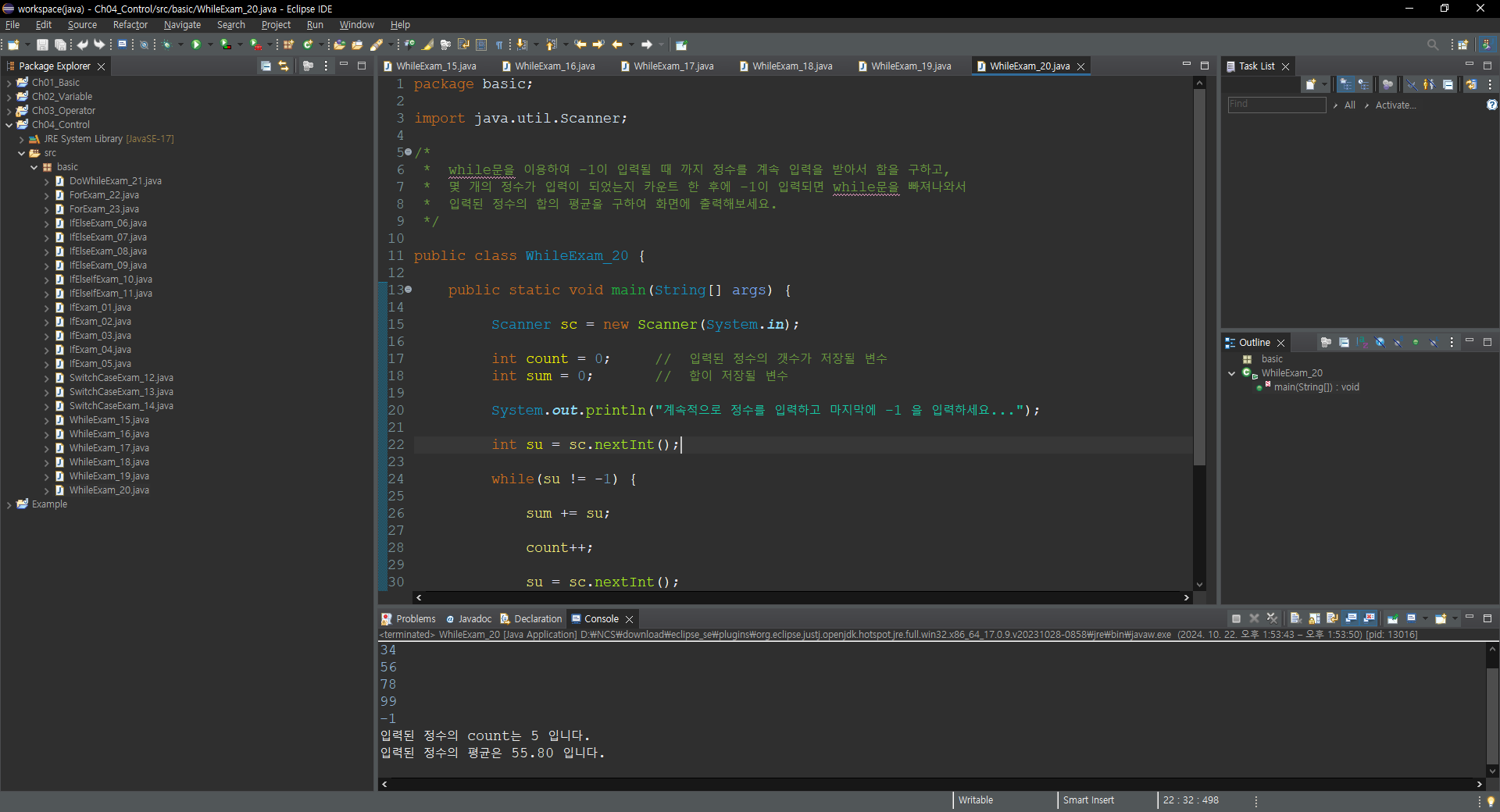
Task: Click the Open Type toolbar icon
Action: pos(339,45)
